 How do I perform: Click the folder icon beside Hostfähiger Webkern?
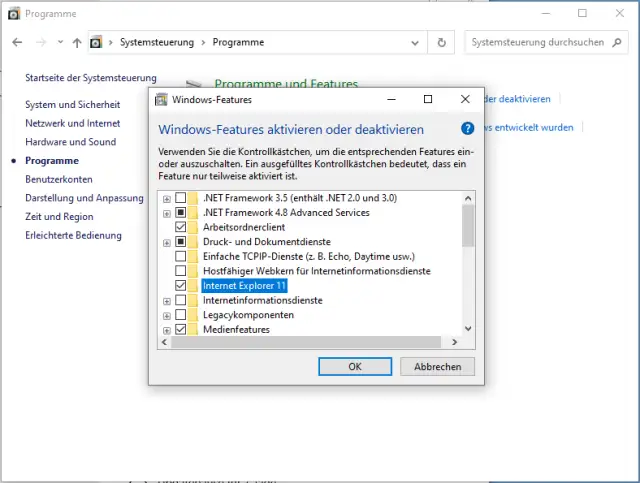click(x=193, y=271)
